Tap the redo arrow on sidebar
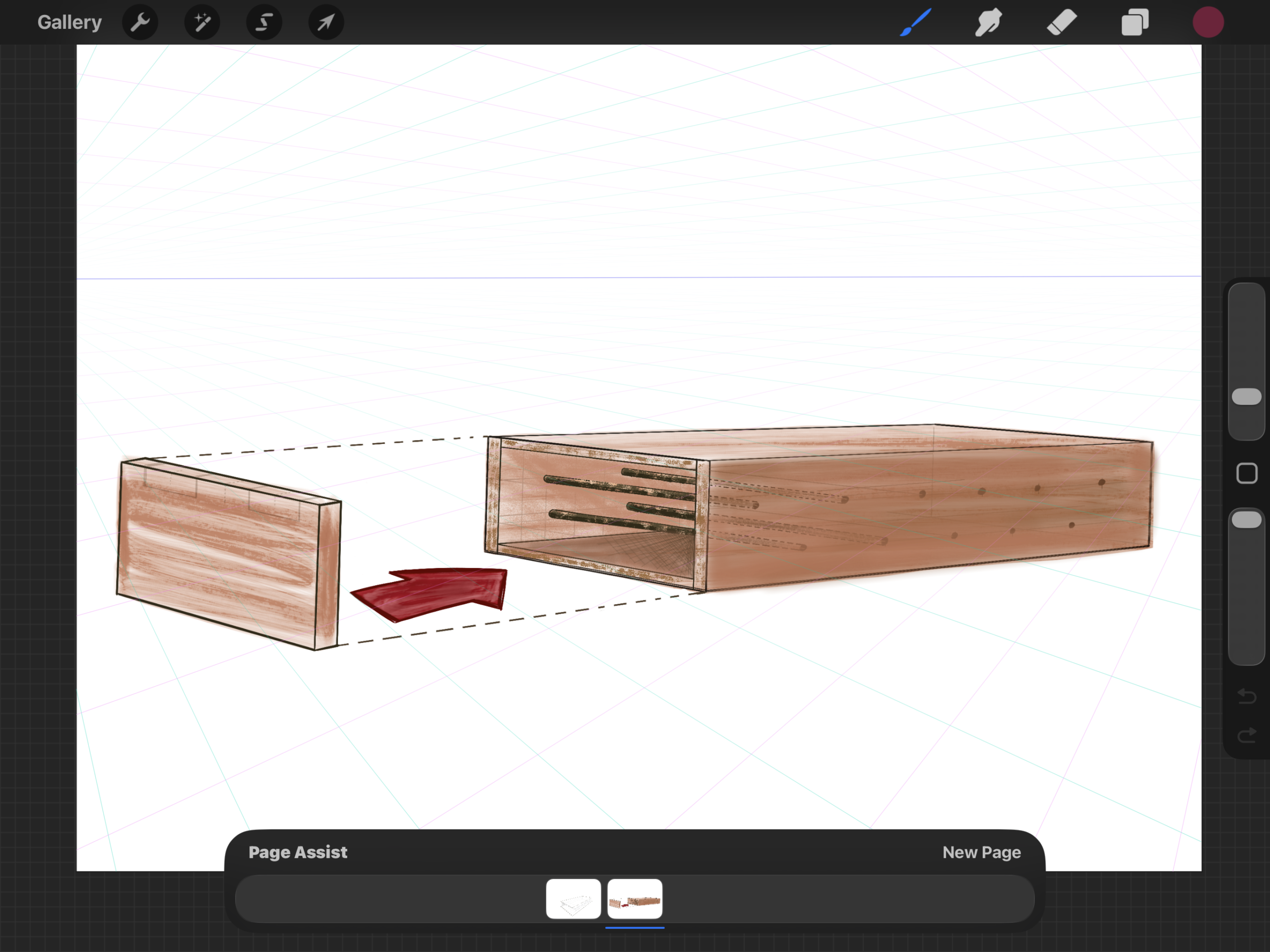Image resolution: width=1270 pixels, height=952 pixels. pyautogui.click(x=1247, y=735)
